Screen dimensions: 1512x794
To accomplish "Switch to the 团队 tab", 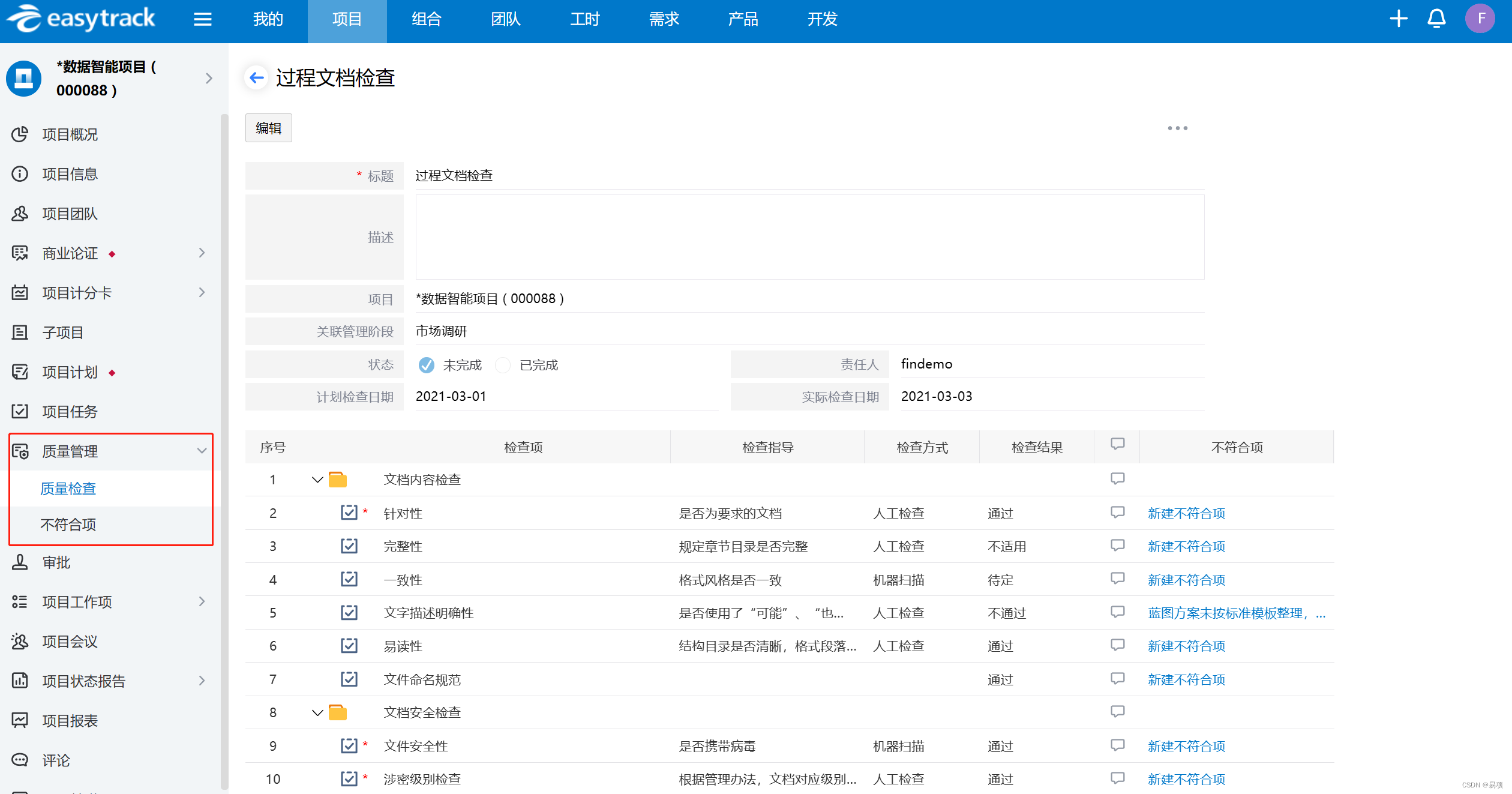I will pos(505,19).
